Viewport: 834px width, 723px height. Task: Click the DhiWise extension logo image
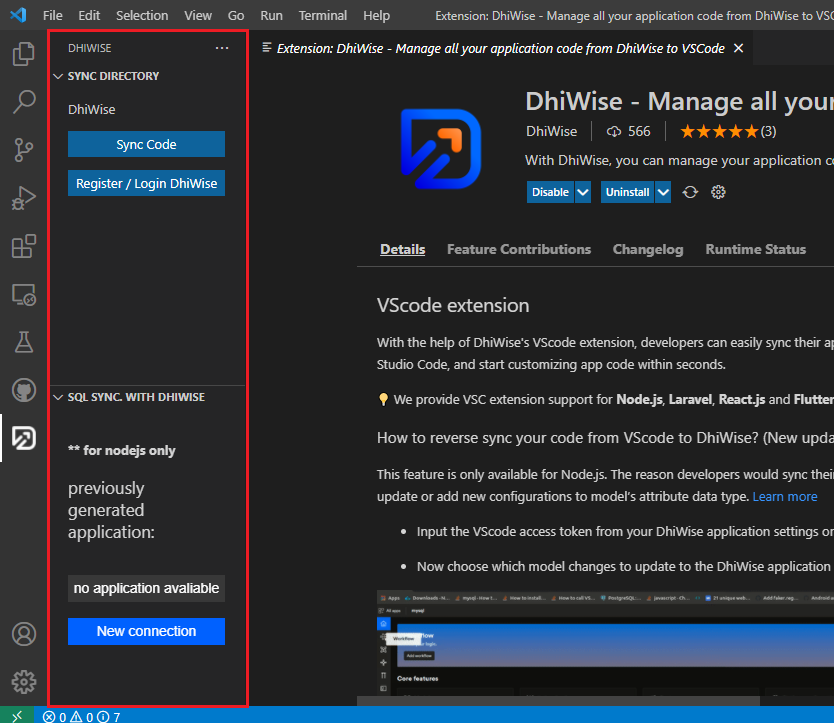tap(441, 148)
